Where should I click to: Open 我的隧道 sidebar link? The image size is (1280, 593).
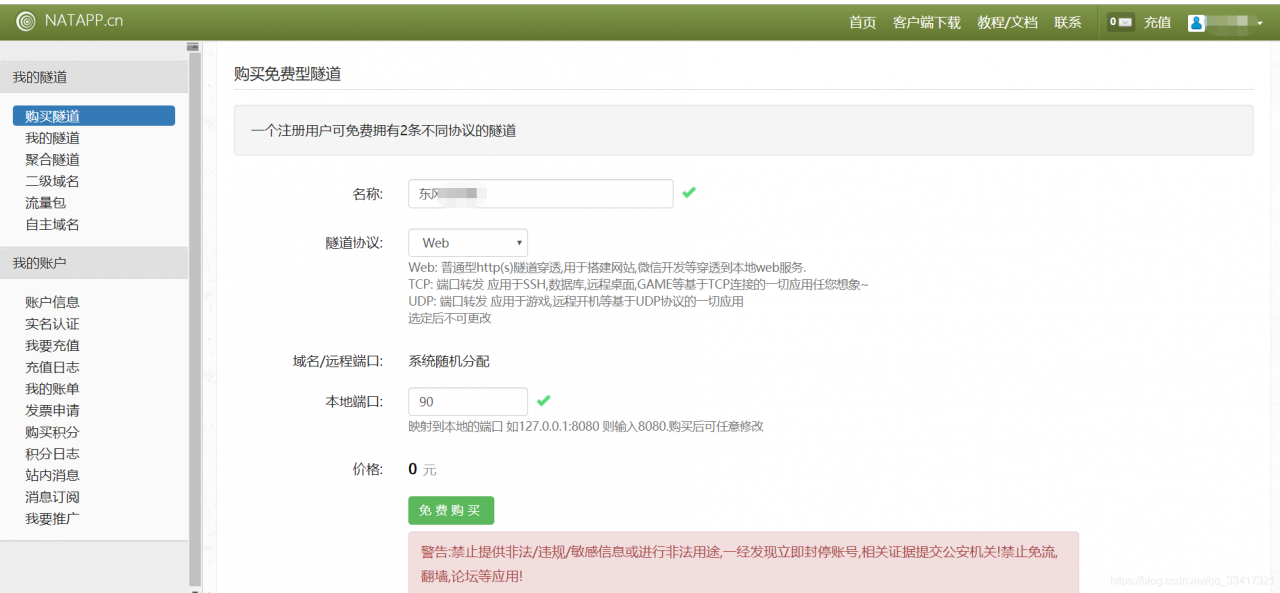coord(52,138)
